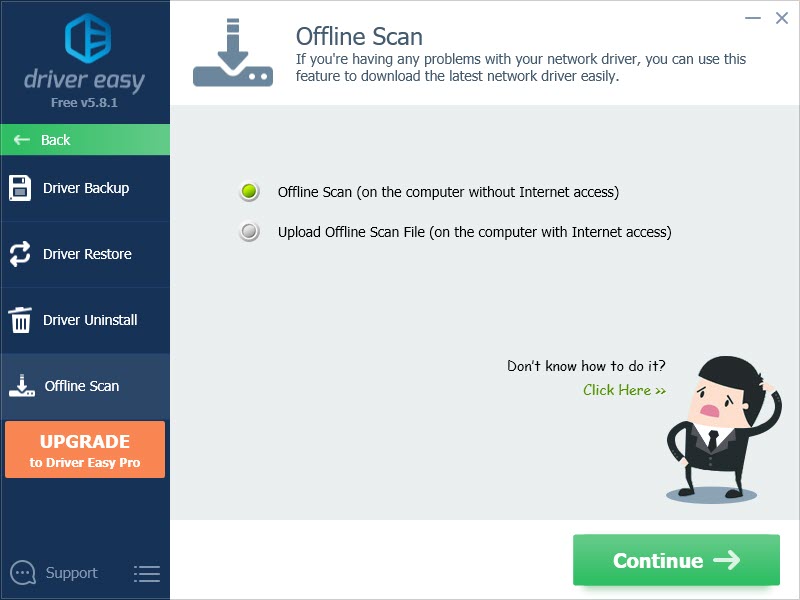Select the Upload Offline Scan File radio button
800x600 pixels.
coord(249,232)
